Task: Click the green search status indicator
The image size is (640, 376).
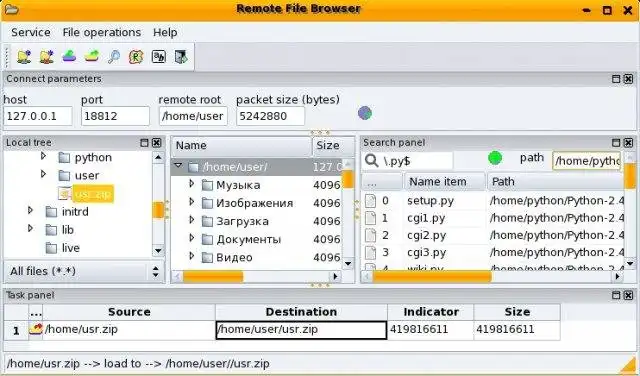Action: pos(495,158)
